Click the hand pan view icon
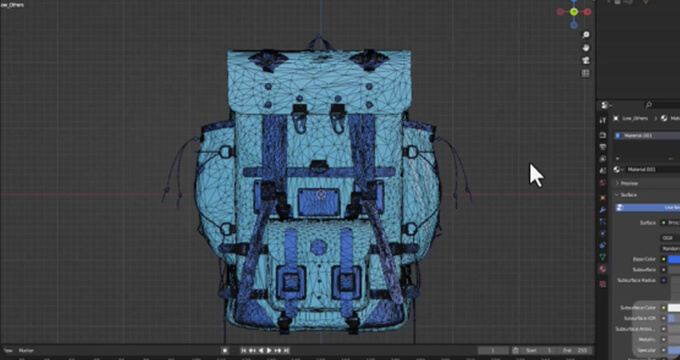This screenshot has height=360, width=680. 585,48
